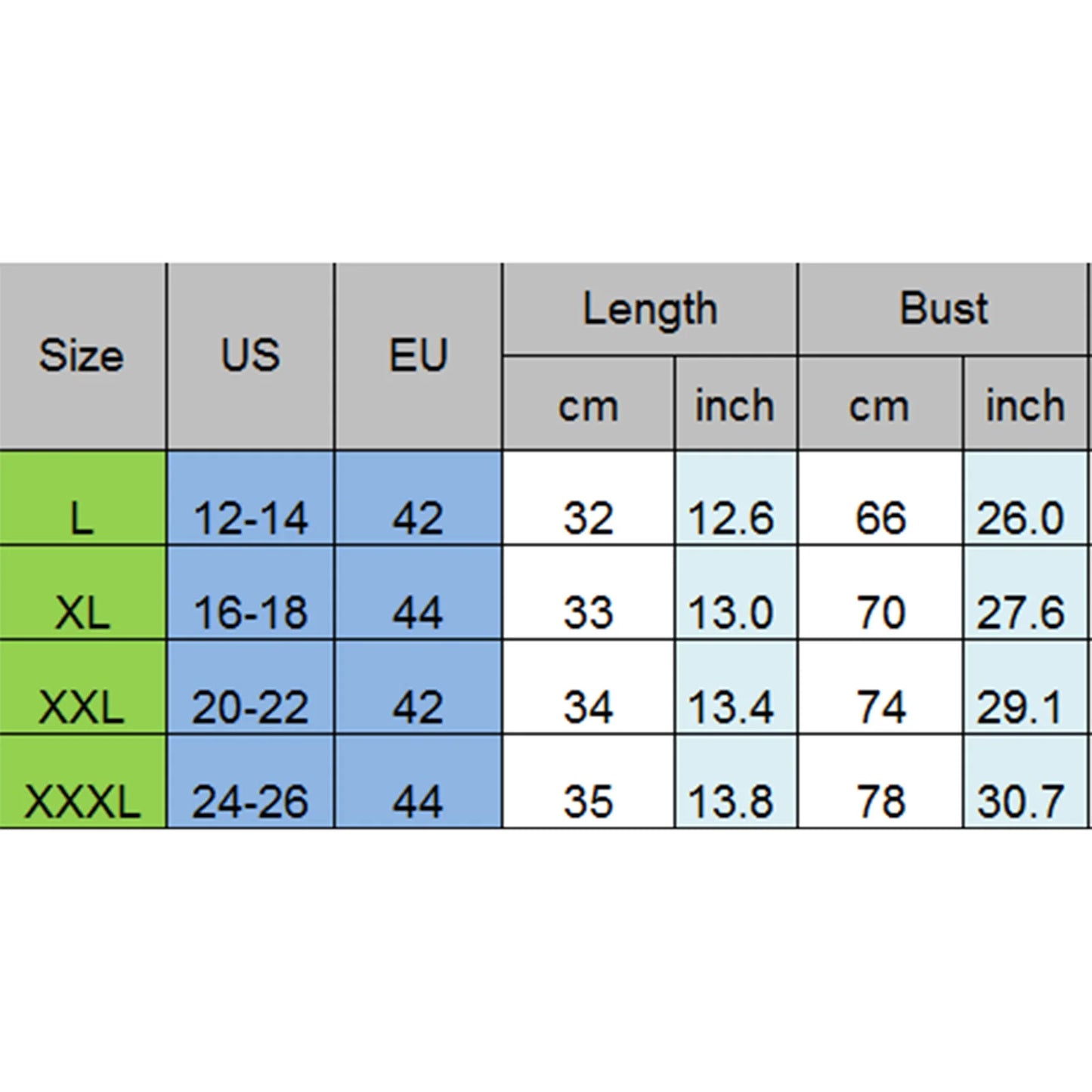Image resolution: width=1092 pixels, height=1092 pixels.
Task: Click the US column header
Action: click(x=250, y=355)
